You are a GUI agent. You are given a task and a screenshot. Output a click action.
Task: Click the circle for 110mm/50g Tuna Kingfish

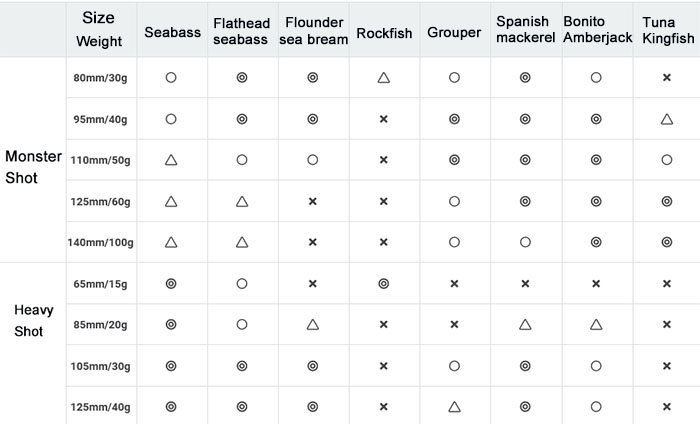click(x=667, y=160)
